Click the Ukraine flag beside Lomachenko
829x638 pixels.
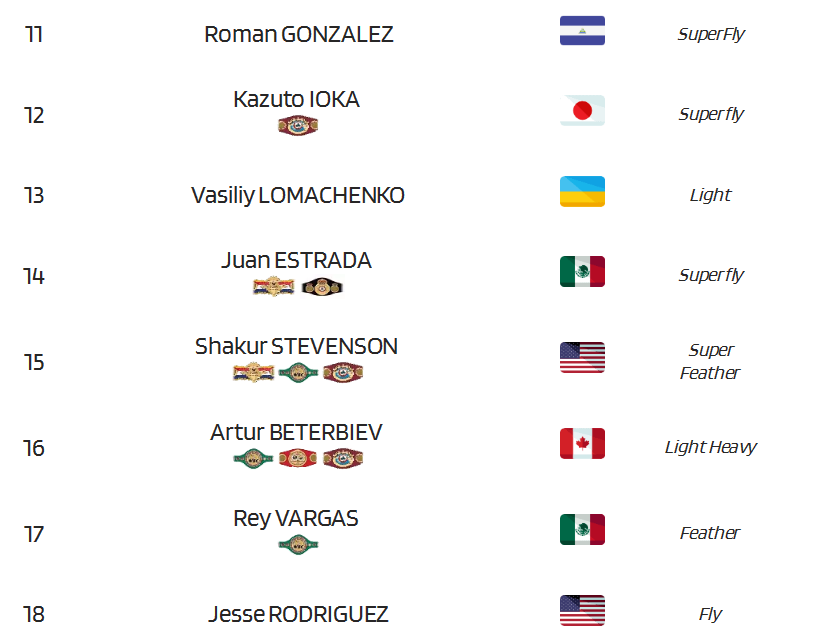(x=582, y=191)
